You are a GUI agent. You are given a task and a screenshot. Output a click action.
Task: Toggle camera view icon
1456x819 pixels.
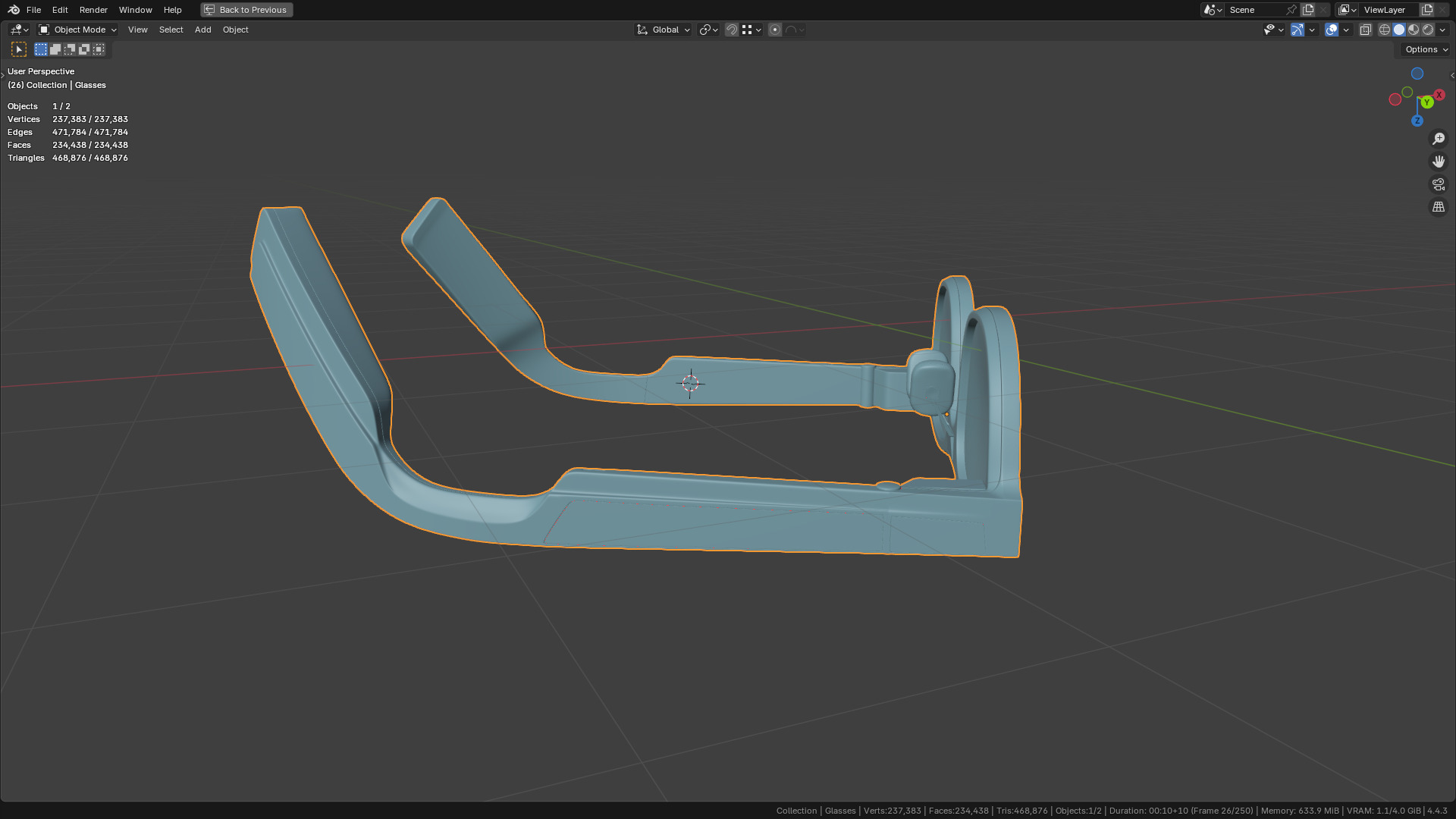[1438, 184]
